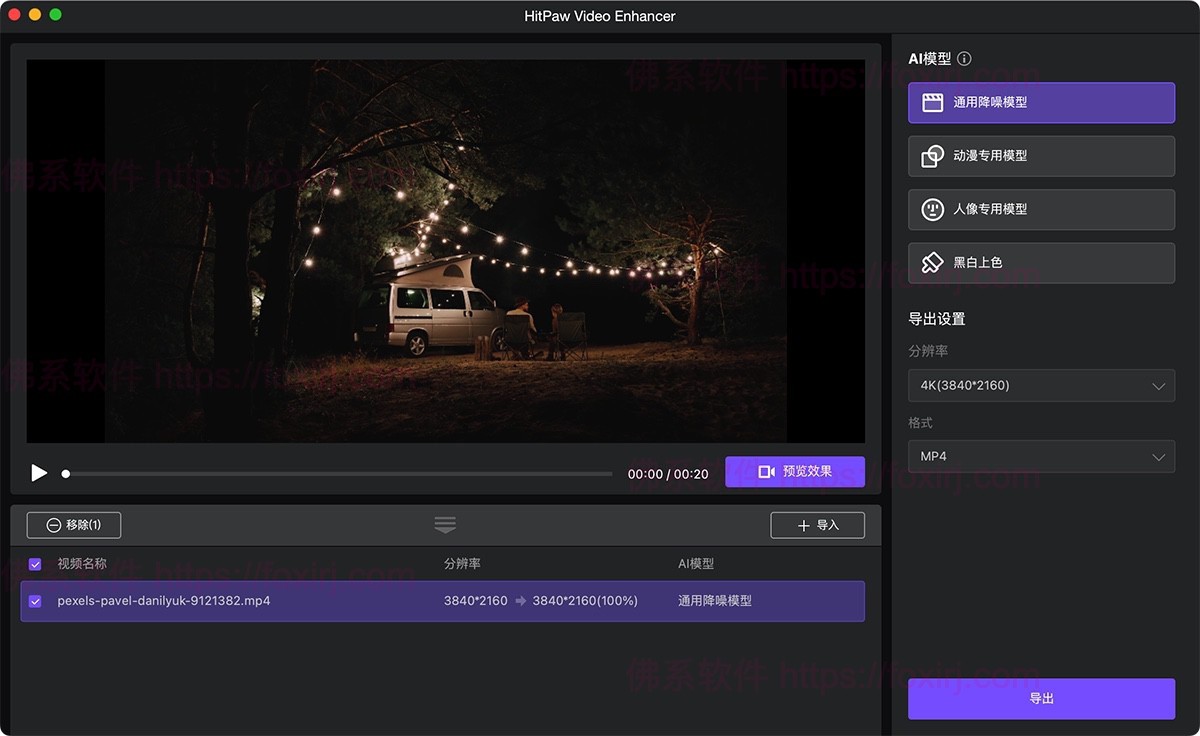Expand the 格式 dropdown showing MP4
Screen dimensions: 1200x736
point(1041,456)
